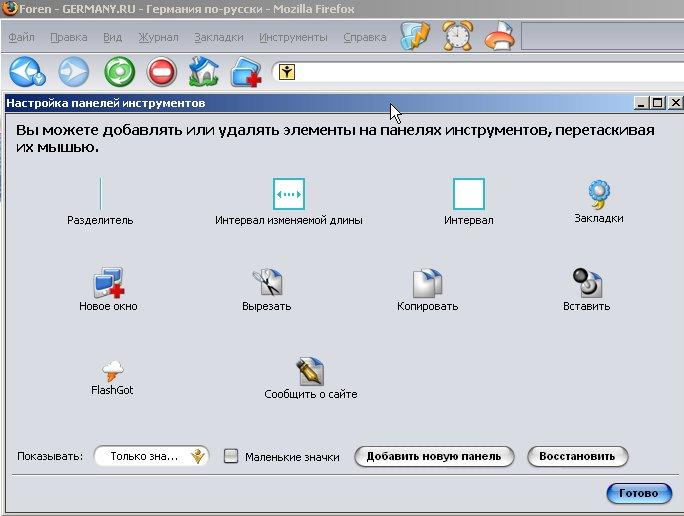Click the Восстановить button

(x=578, y=457)
